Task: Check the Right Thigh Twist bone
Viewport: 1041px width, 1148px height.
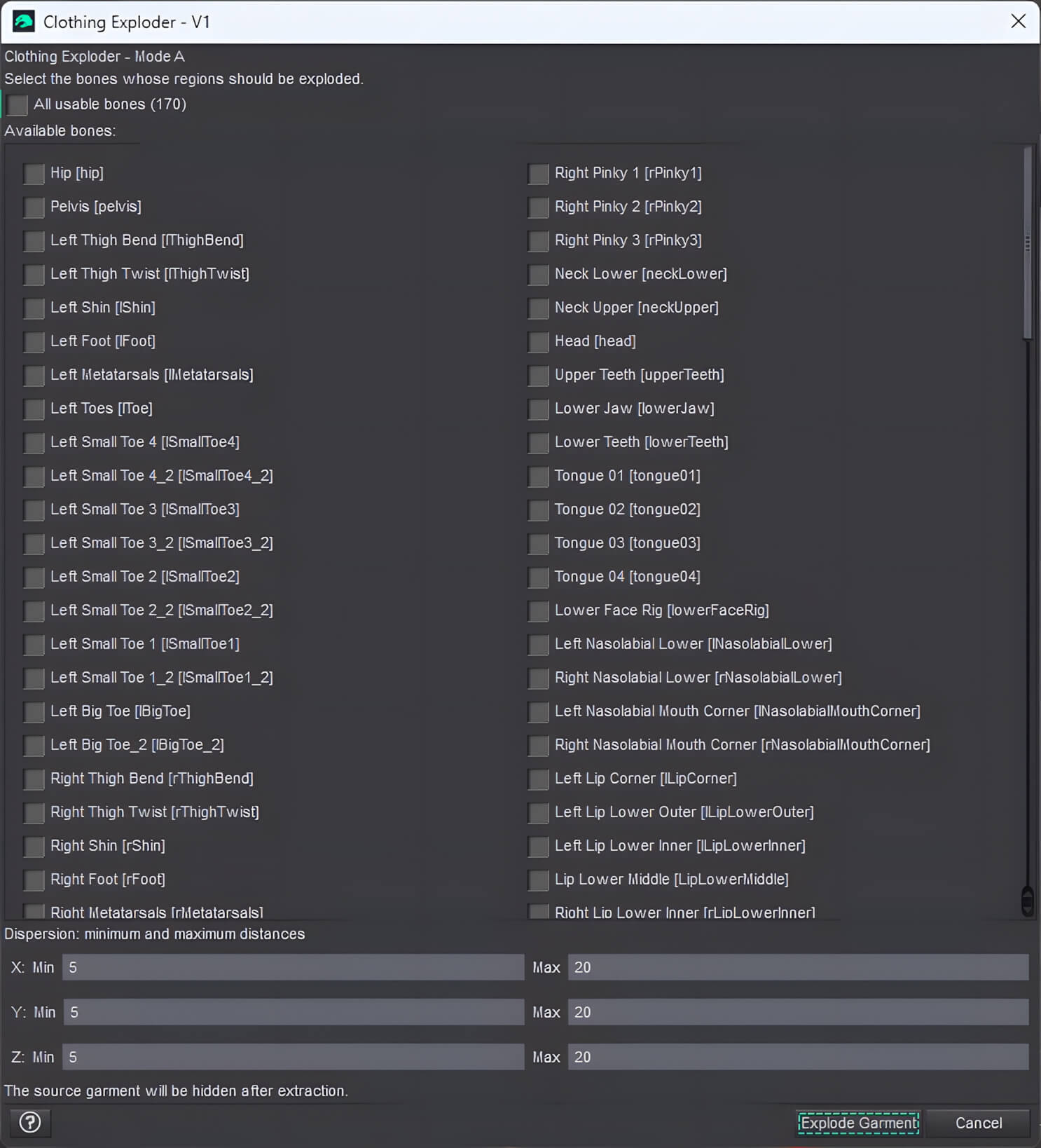Action: [34, 812]
